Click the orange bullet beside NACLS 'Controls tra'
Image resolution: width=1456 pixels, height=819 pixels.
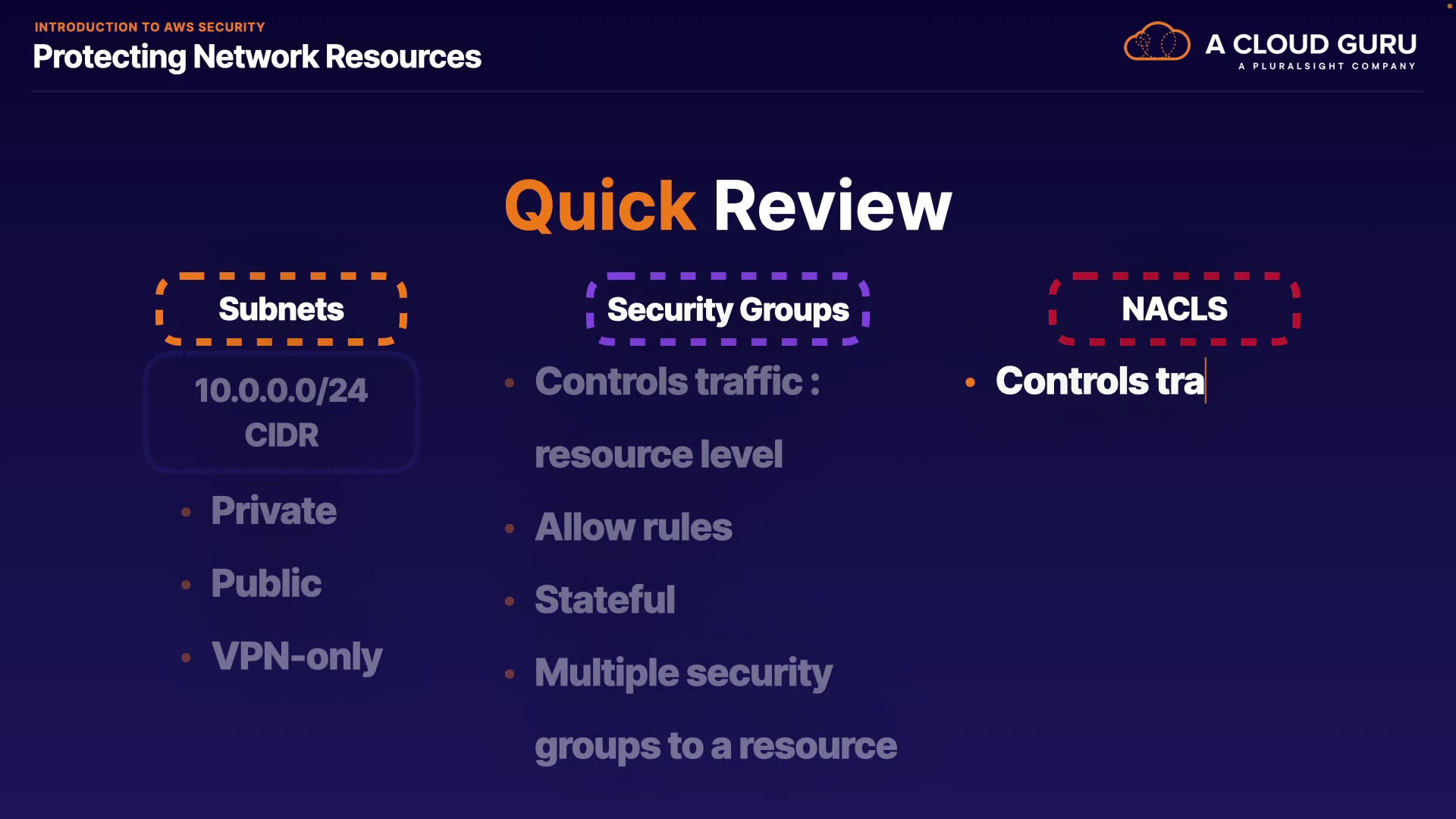point(970,382)
